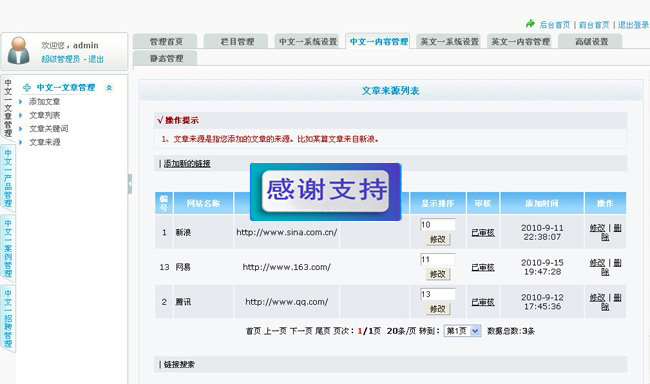
Task: Click the 链接搜索 section heading
Action: pos(179,365)
